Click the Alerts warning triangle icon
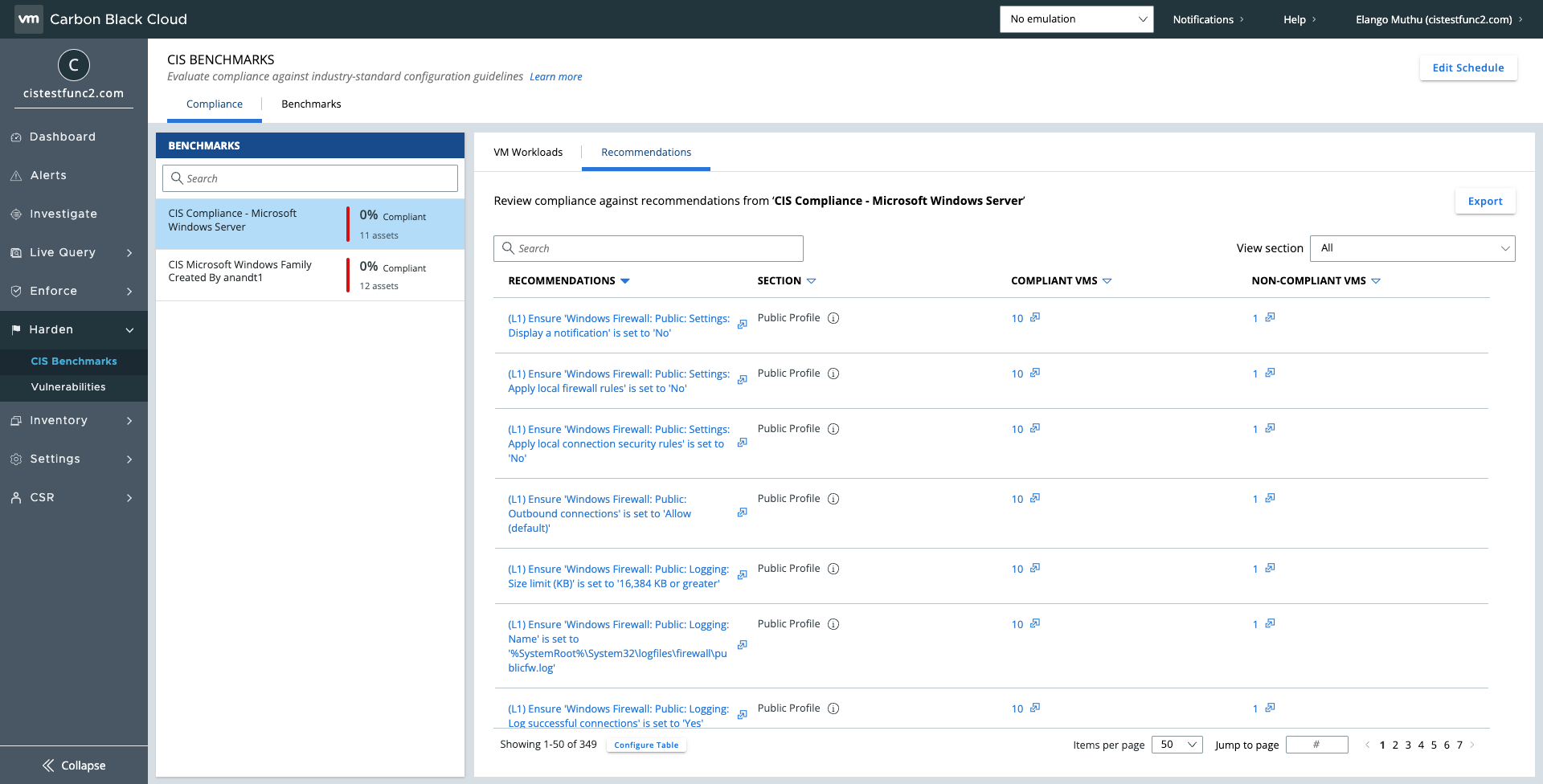1543x784 pixels. click(16, 176)
